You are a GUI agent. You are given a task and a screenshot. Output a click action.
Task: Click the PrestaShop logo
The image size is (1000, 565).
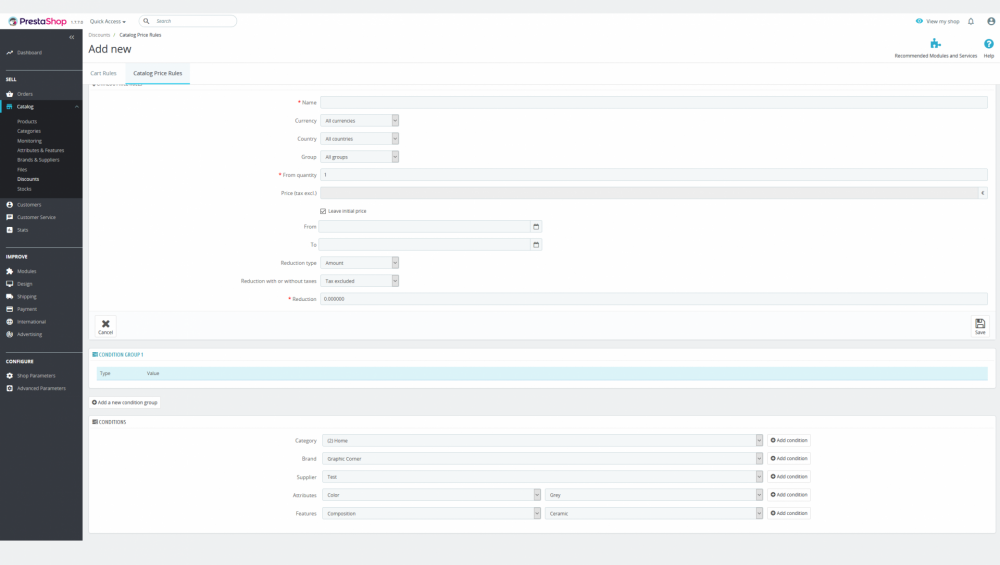point(38,21)
